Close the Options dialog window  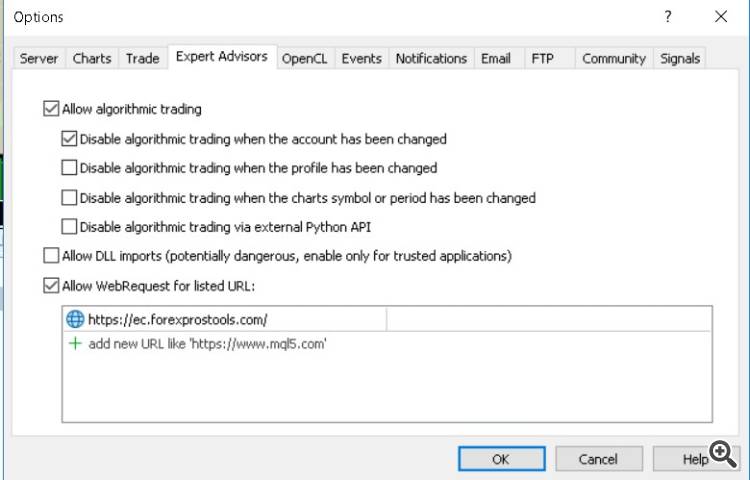tap(721, 17)
